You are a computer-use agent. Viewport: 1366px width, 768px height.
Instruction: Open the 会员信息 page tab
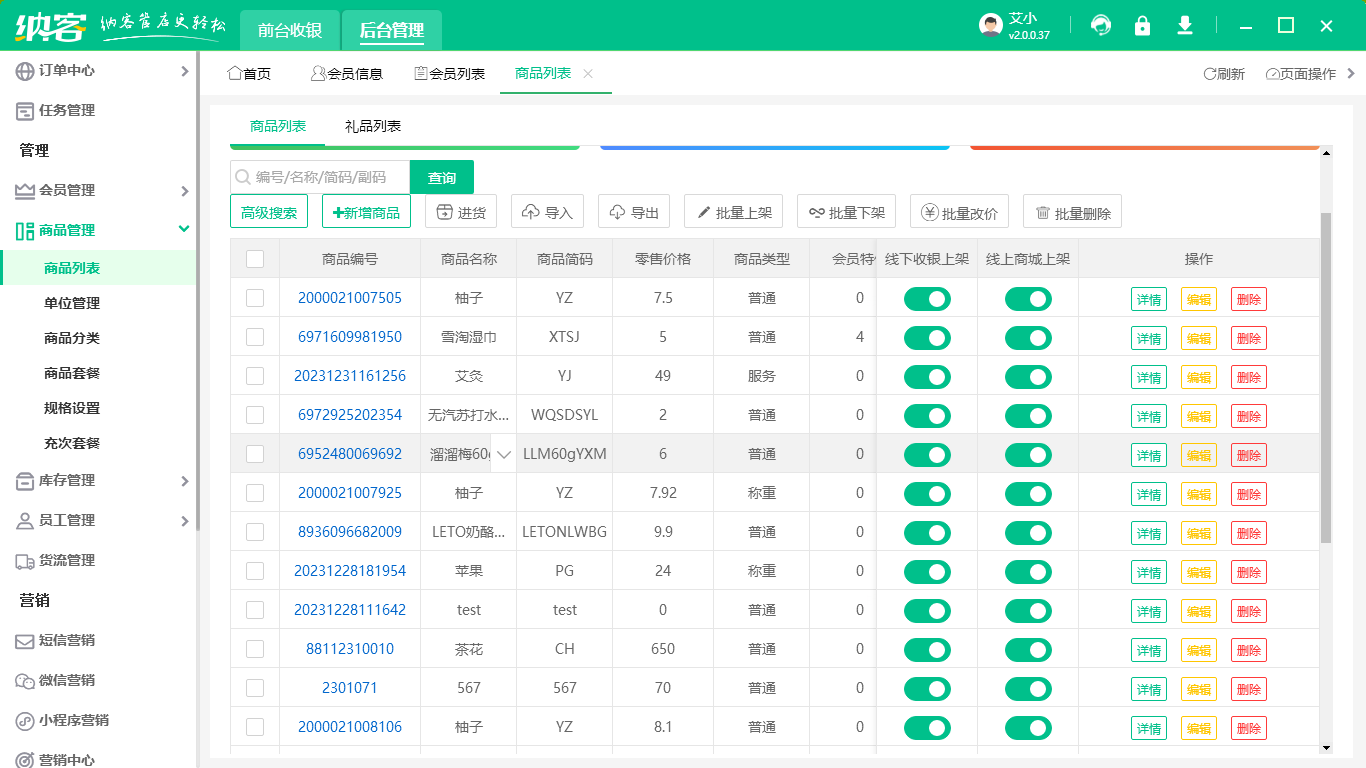pos(347,74)
